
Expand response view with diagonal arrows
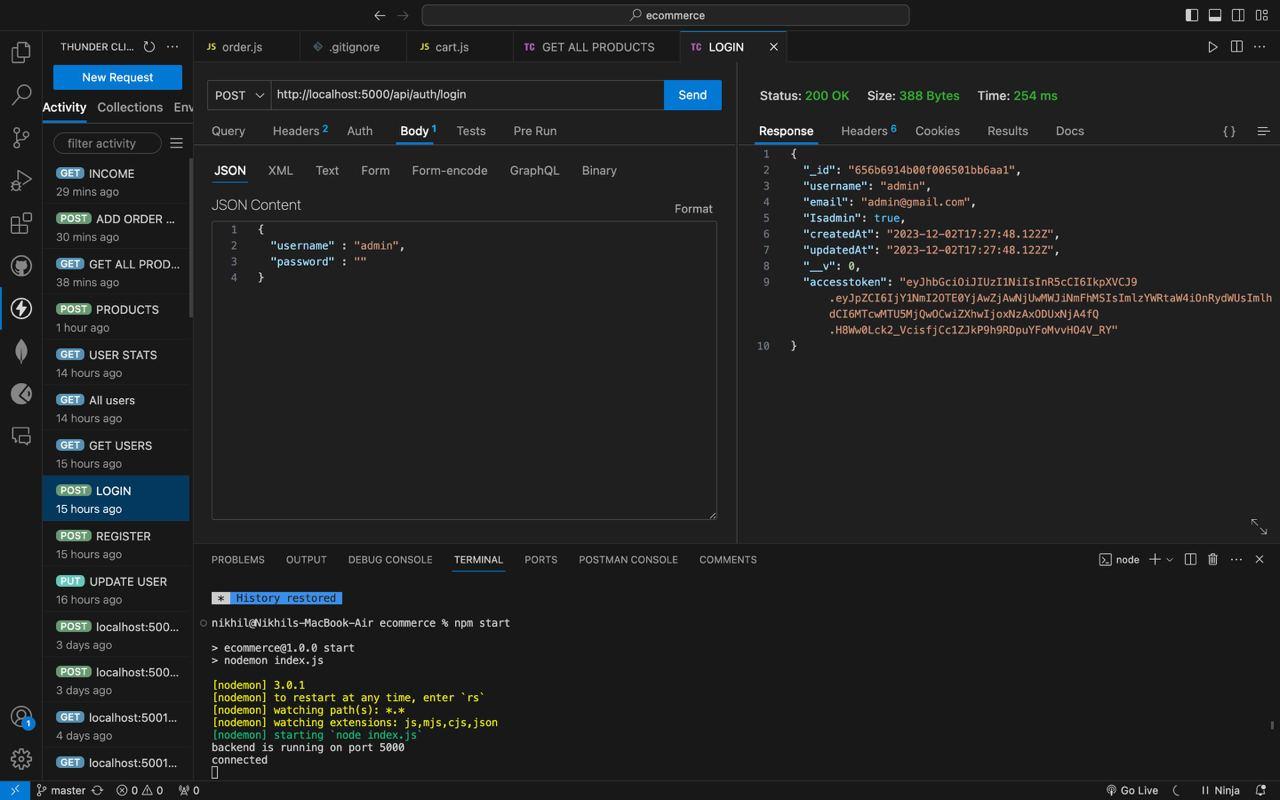(x=1259, y=526)
